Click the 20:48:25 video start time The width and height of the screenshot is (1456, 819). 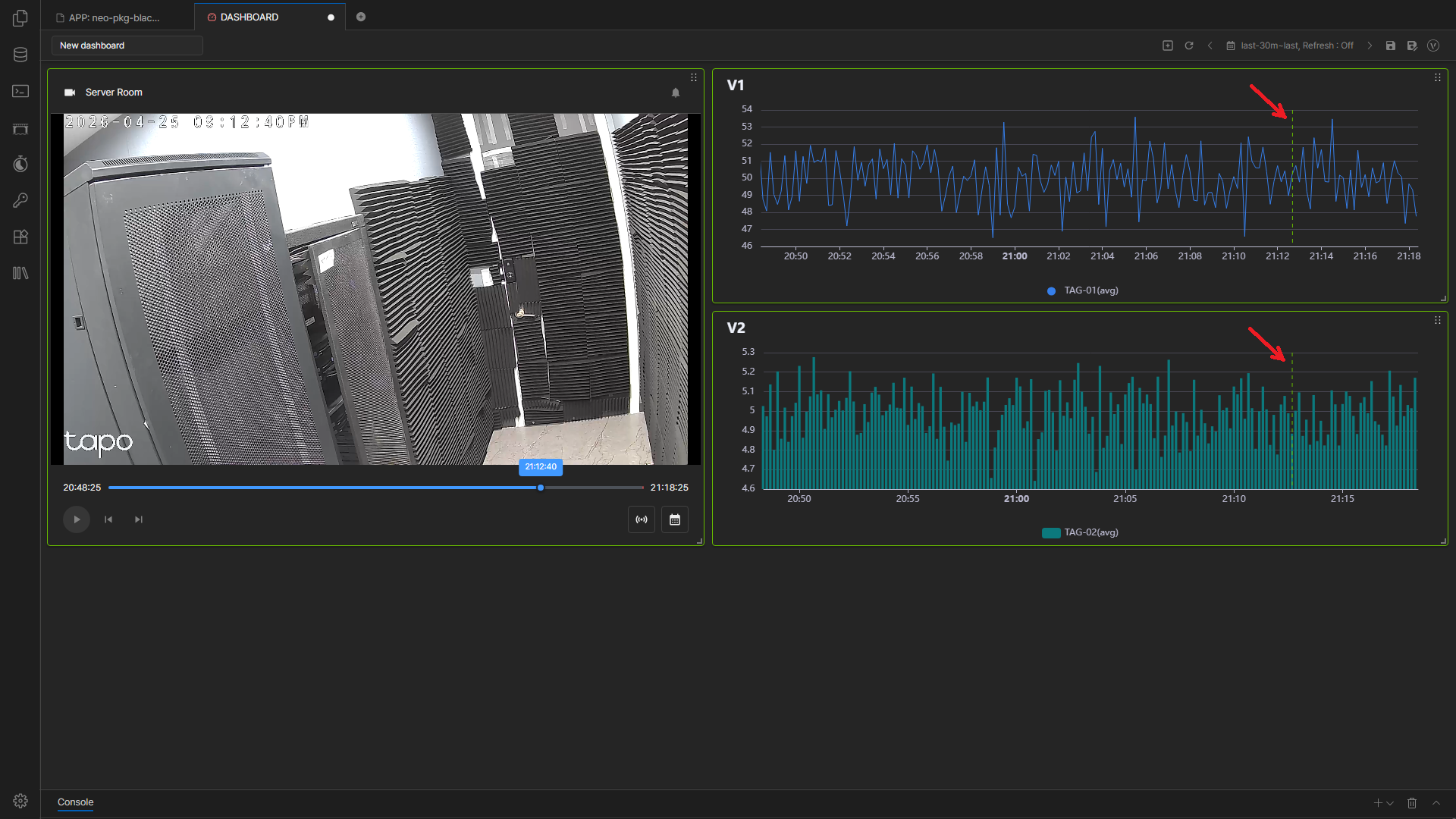tap(82, 488)
